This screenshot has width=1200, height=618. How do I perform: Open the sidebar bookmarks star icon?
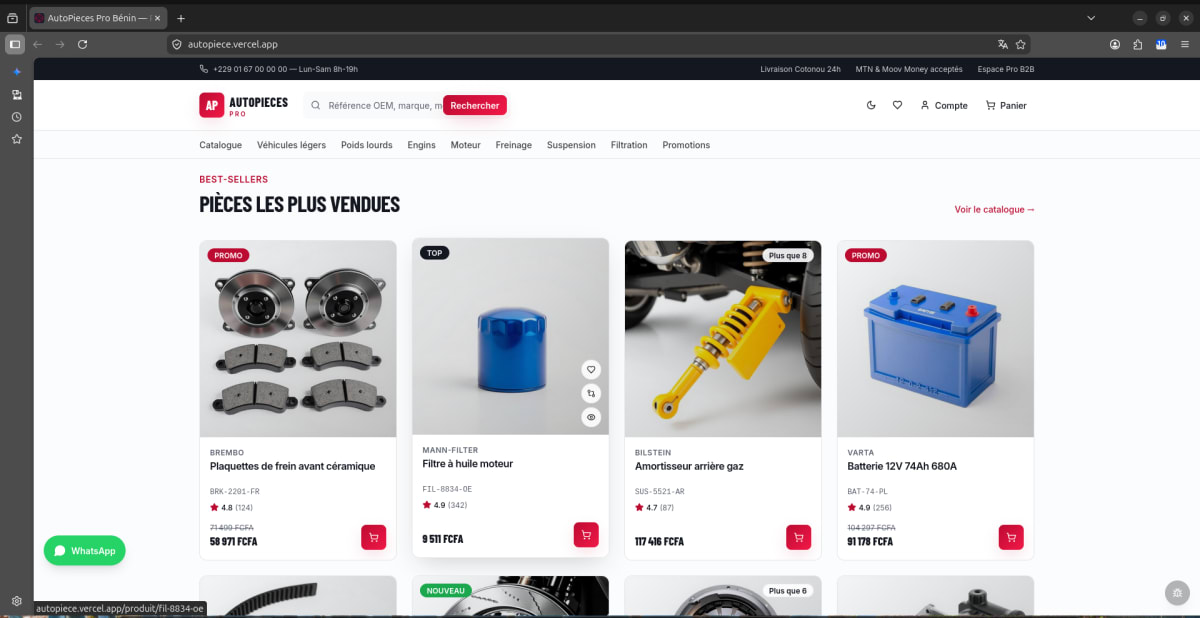tap(16, 139)
